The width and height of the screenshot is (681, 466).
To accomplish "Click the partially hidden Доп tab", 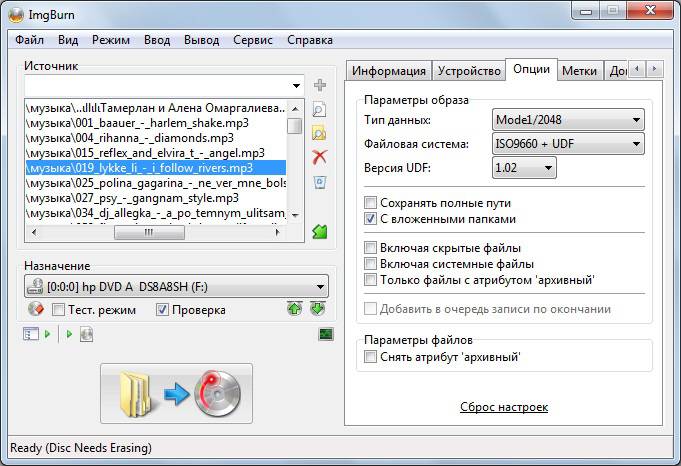I will click(617, 71).
